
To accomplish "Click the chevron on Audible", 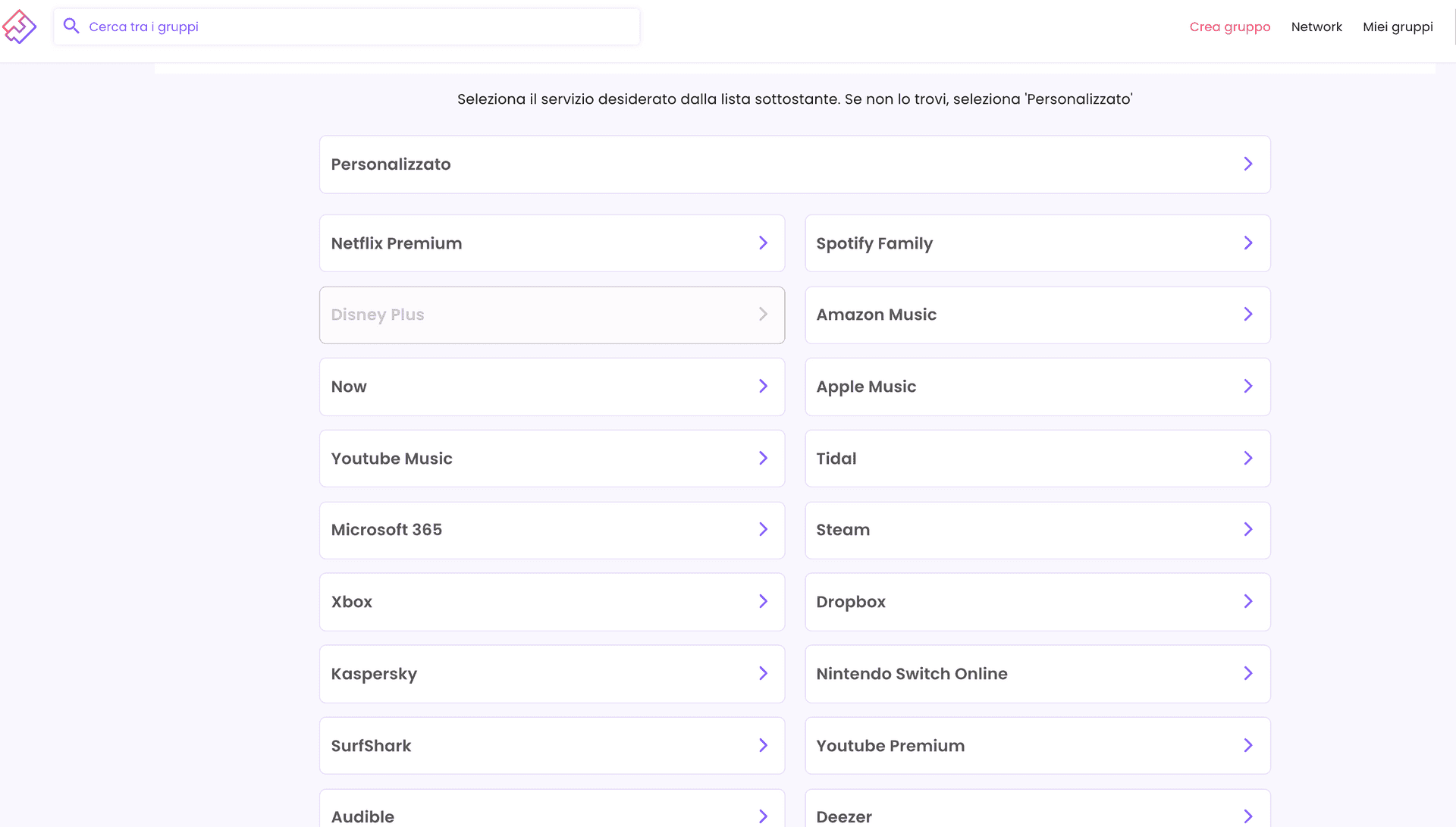I will tap(764, 816).
